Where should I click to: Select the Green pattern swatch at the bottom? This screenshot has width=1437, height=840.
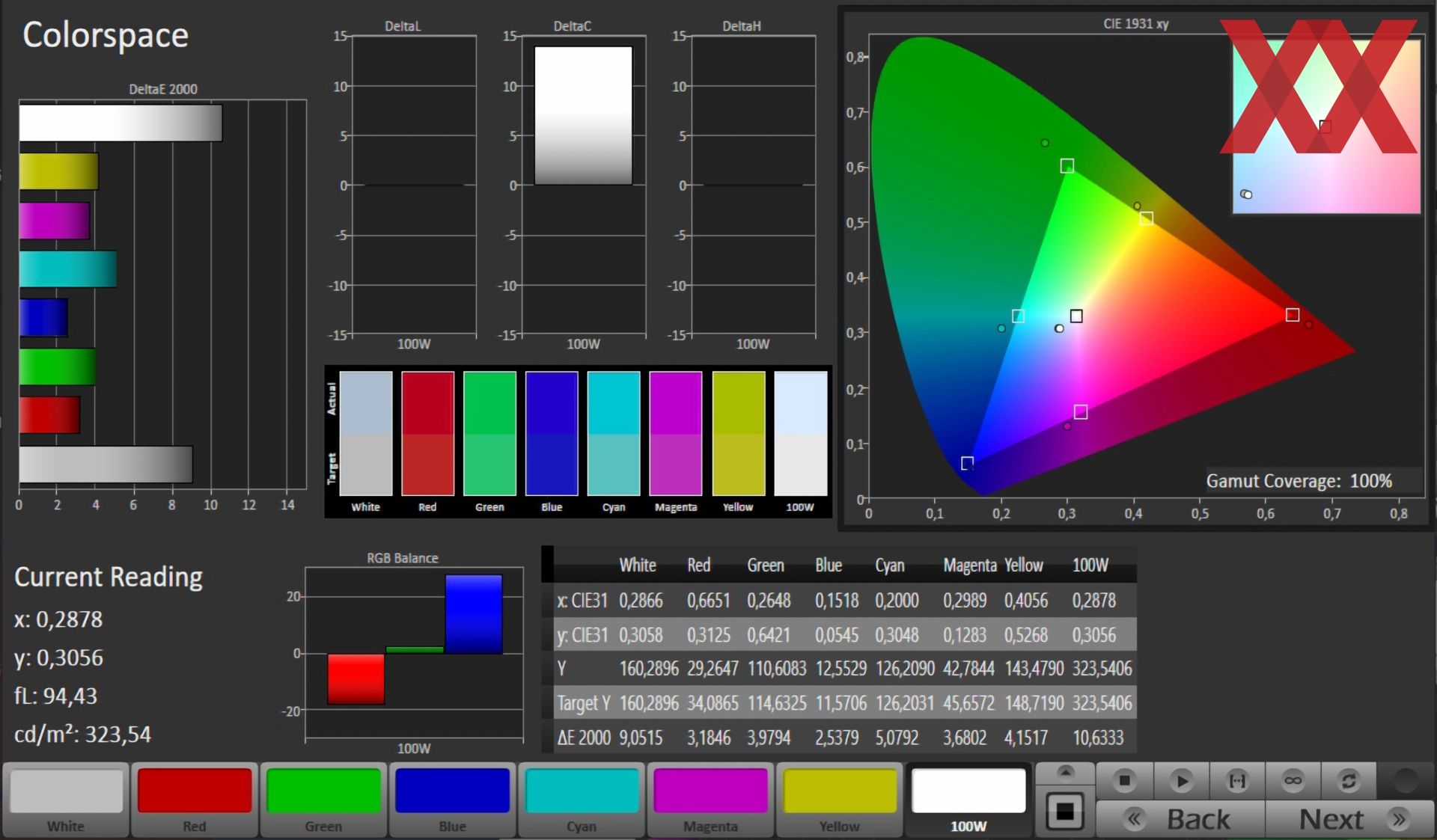point(323,799)
